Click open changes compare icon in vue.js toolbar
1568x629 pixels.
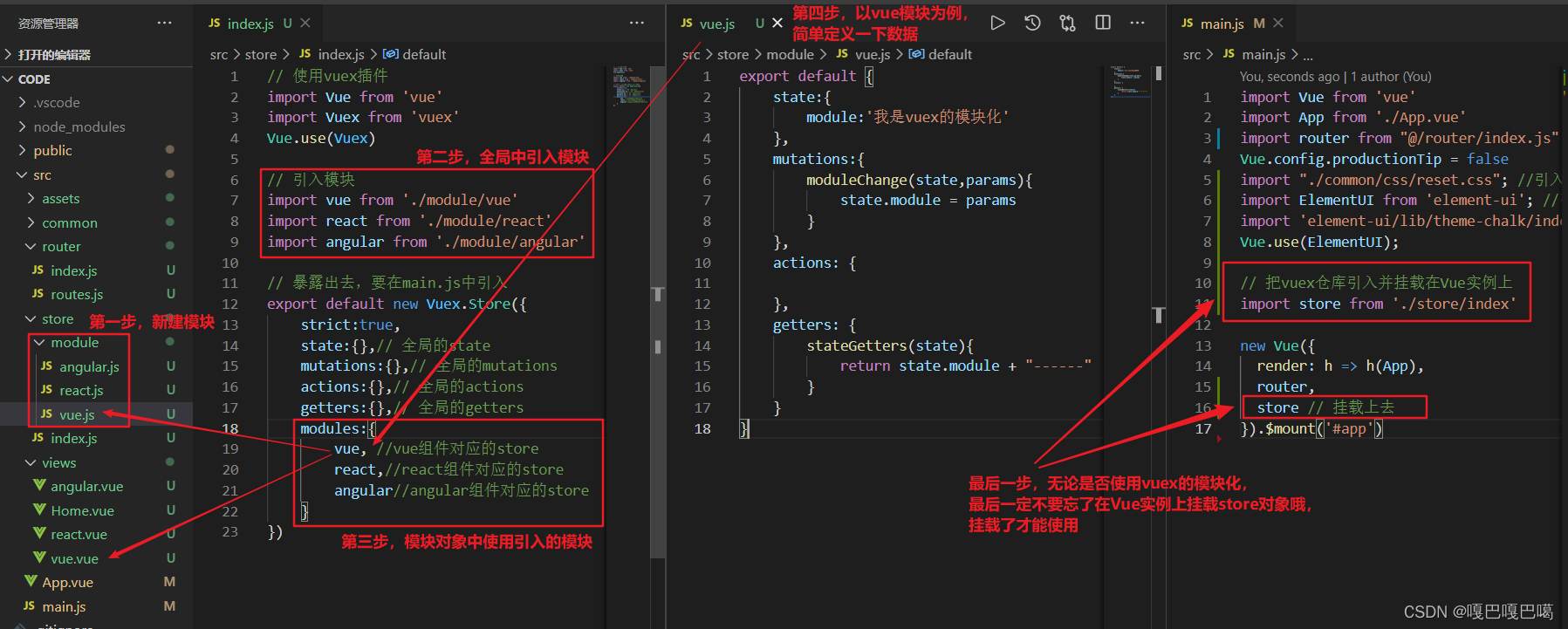[x=1067, y=23]
